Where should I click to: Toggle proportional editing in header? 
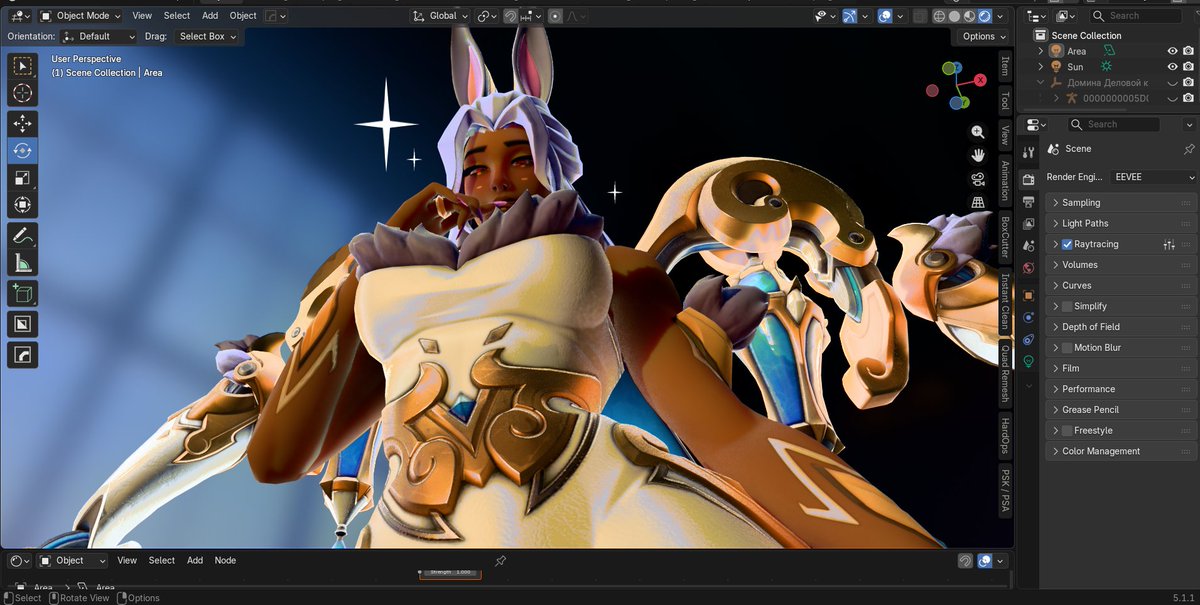click(556, 16)
